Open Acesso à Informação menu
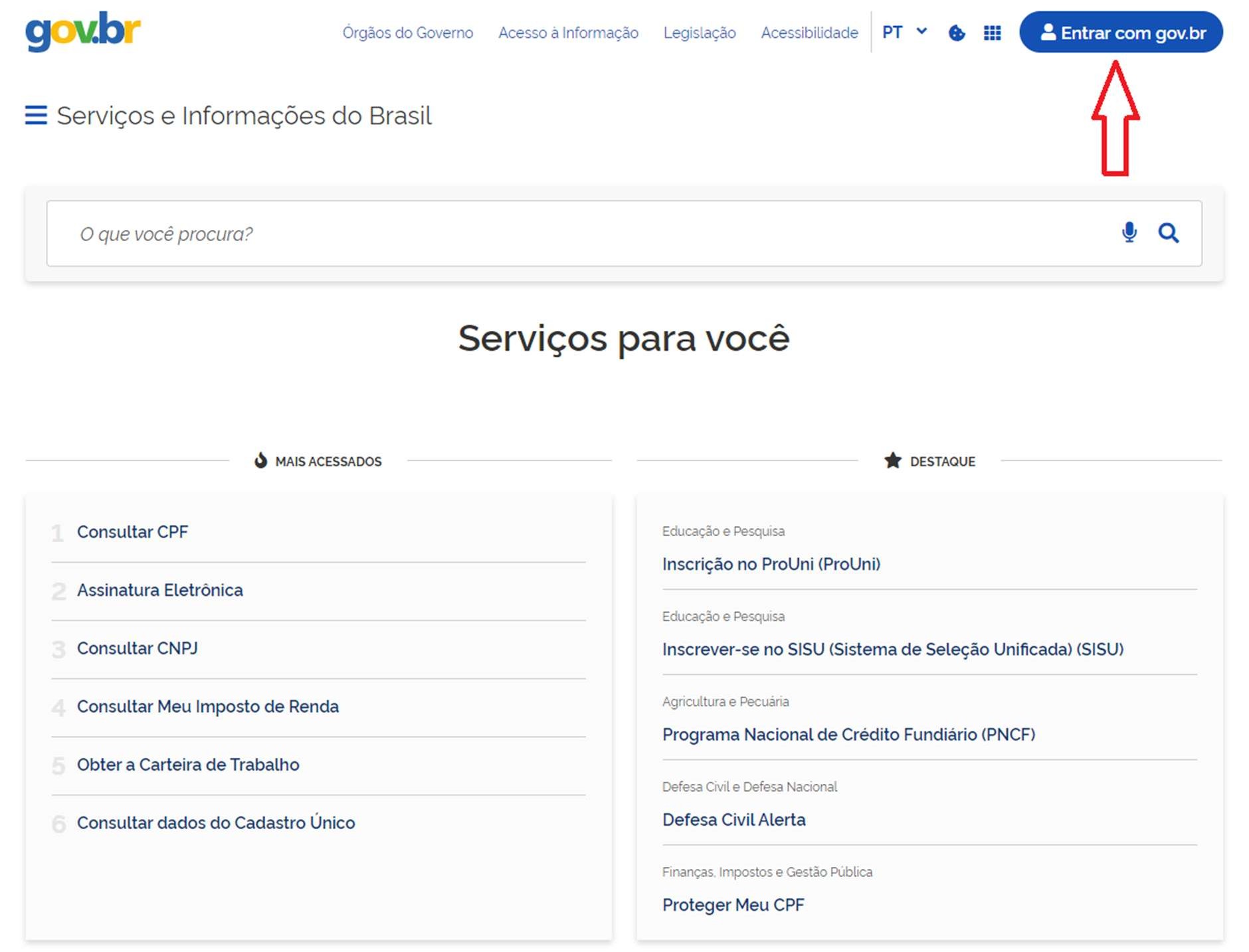 568,33
